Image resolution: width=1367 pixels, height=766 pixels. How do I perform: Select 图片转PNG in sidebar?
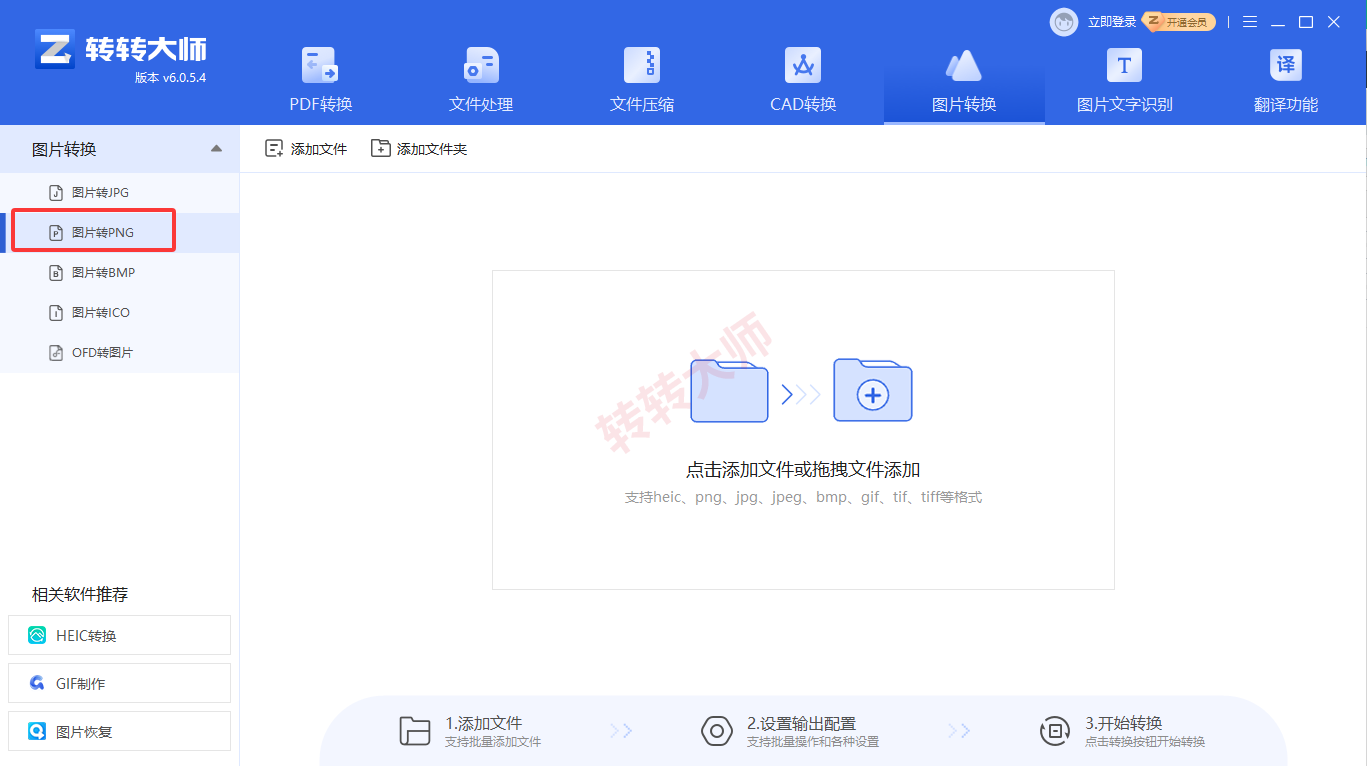tap(119, 232)
